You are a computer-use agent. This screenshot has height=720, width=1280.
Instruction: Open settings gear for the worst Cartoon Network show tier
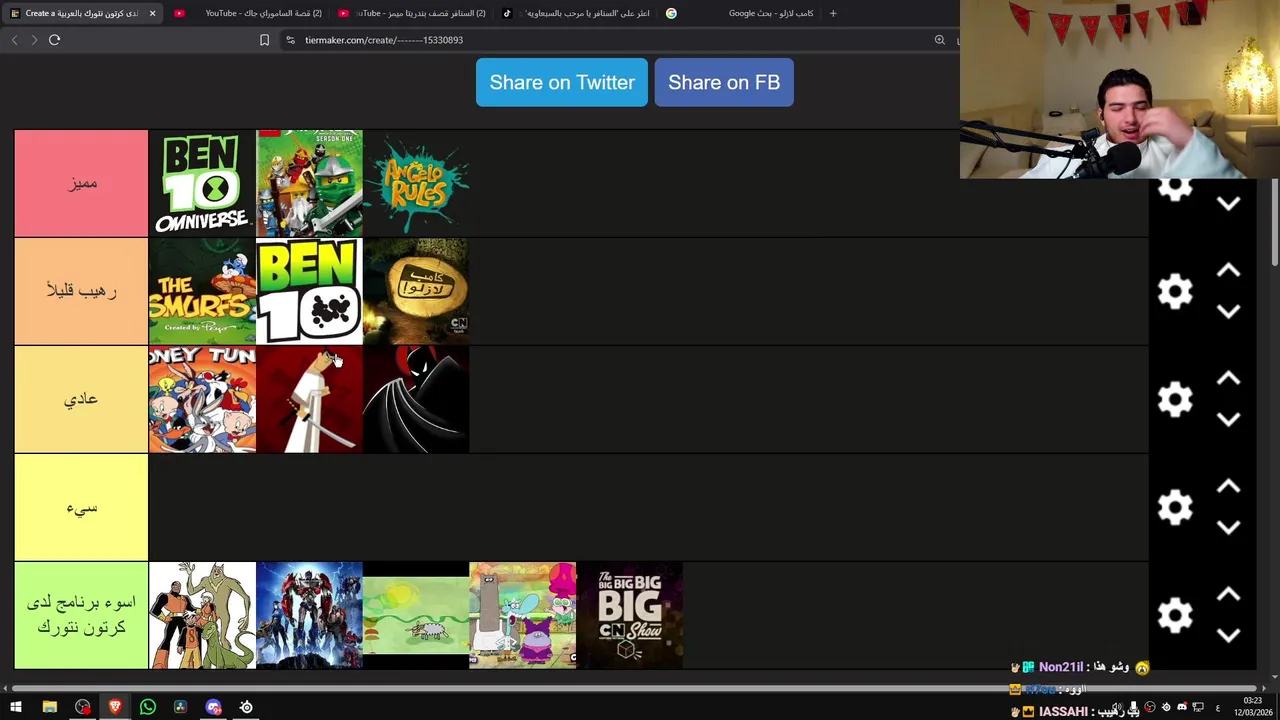[1175, 615]
